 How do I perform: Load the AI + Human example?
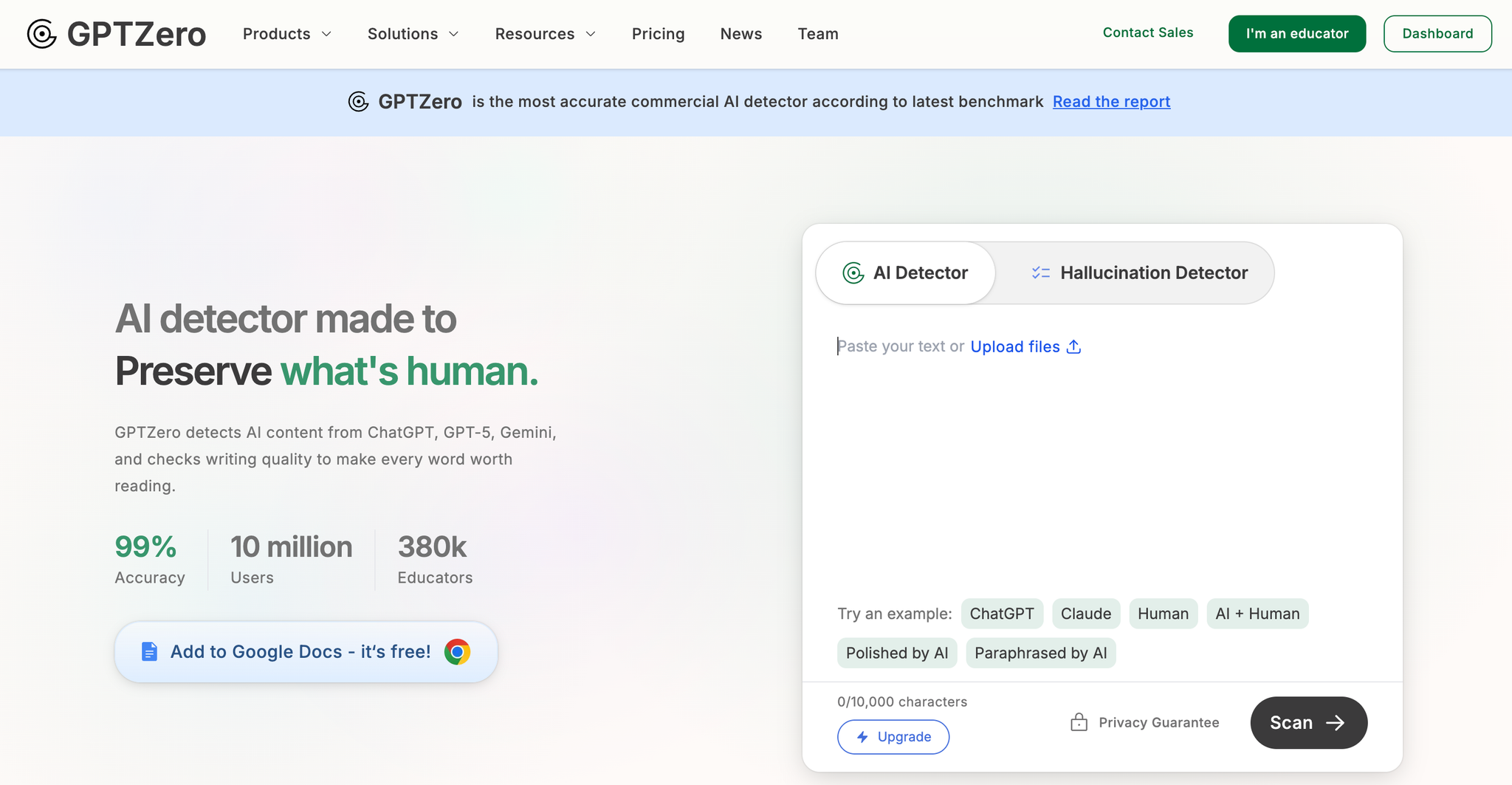1258,614
